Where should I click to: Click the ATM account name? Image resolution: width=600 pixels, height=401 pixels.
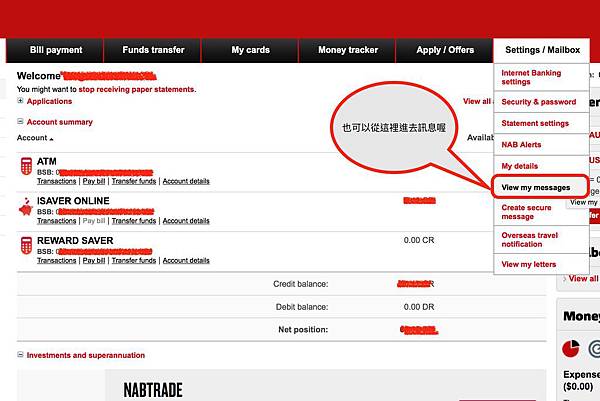(47, 161)
